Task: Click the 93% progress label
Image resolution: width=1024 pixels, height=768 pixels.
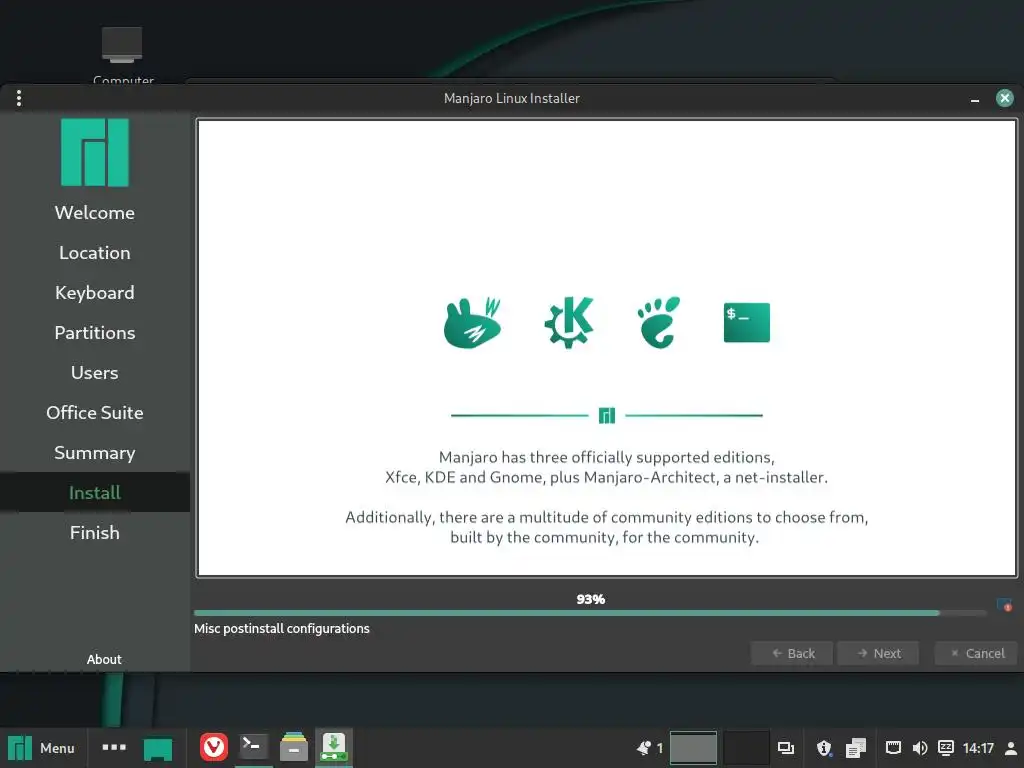Action: pos(590,599)
